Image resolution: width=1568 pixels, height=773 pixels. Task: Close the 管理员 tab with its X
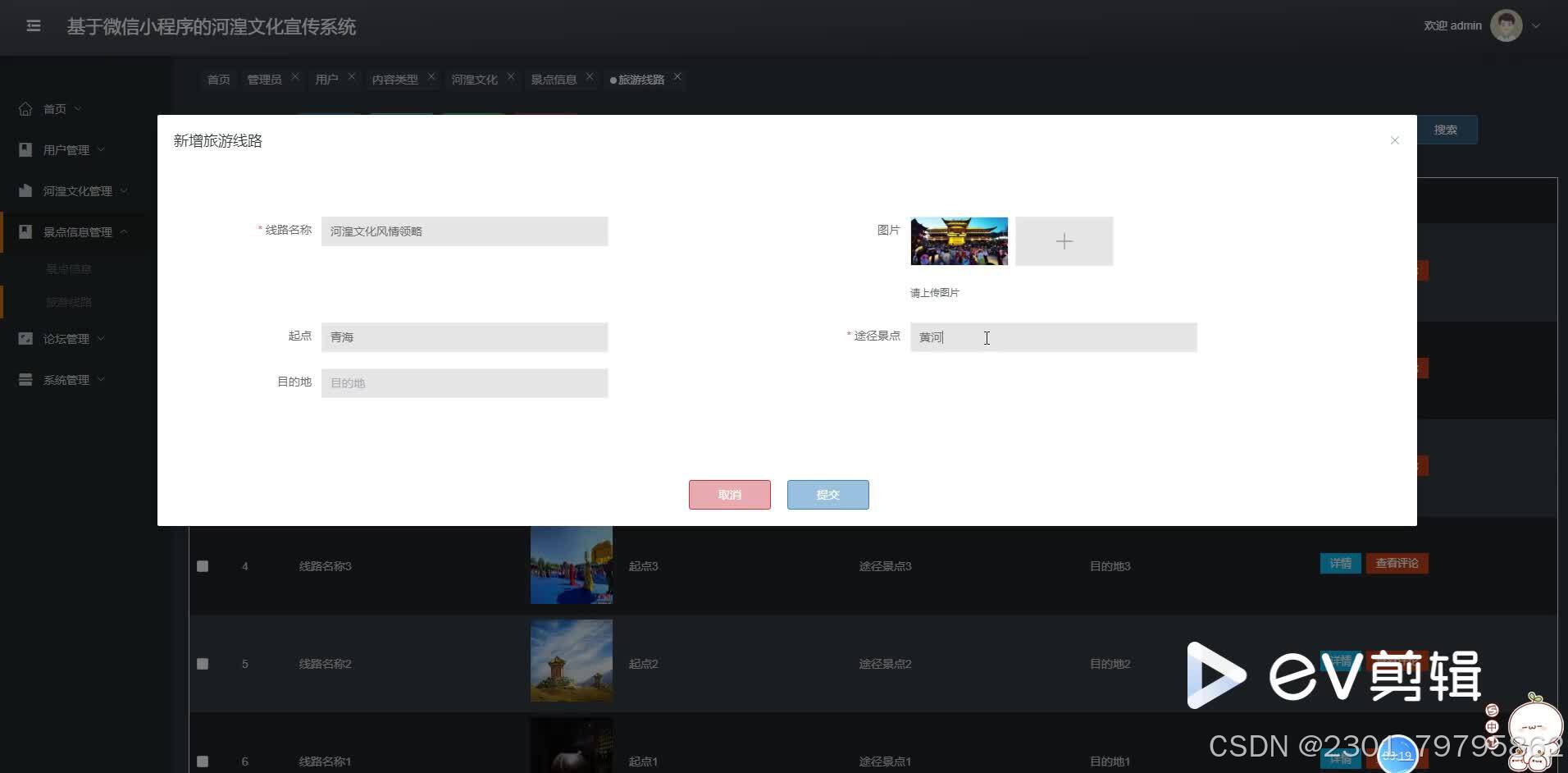[x=295, y=76]
